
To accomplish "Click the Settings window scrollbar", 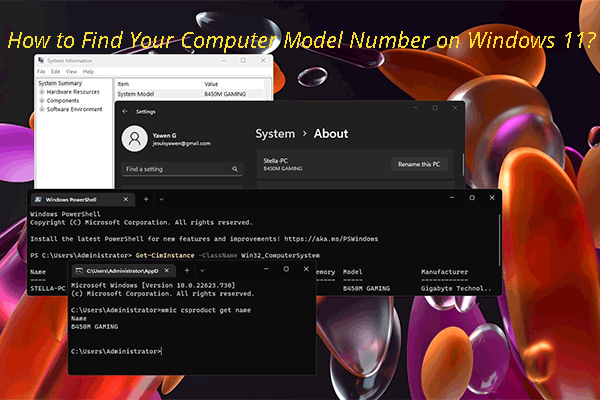I will click(x=463, y=165).
